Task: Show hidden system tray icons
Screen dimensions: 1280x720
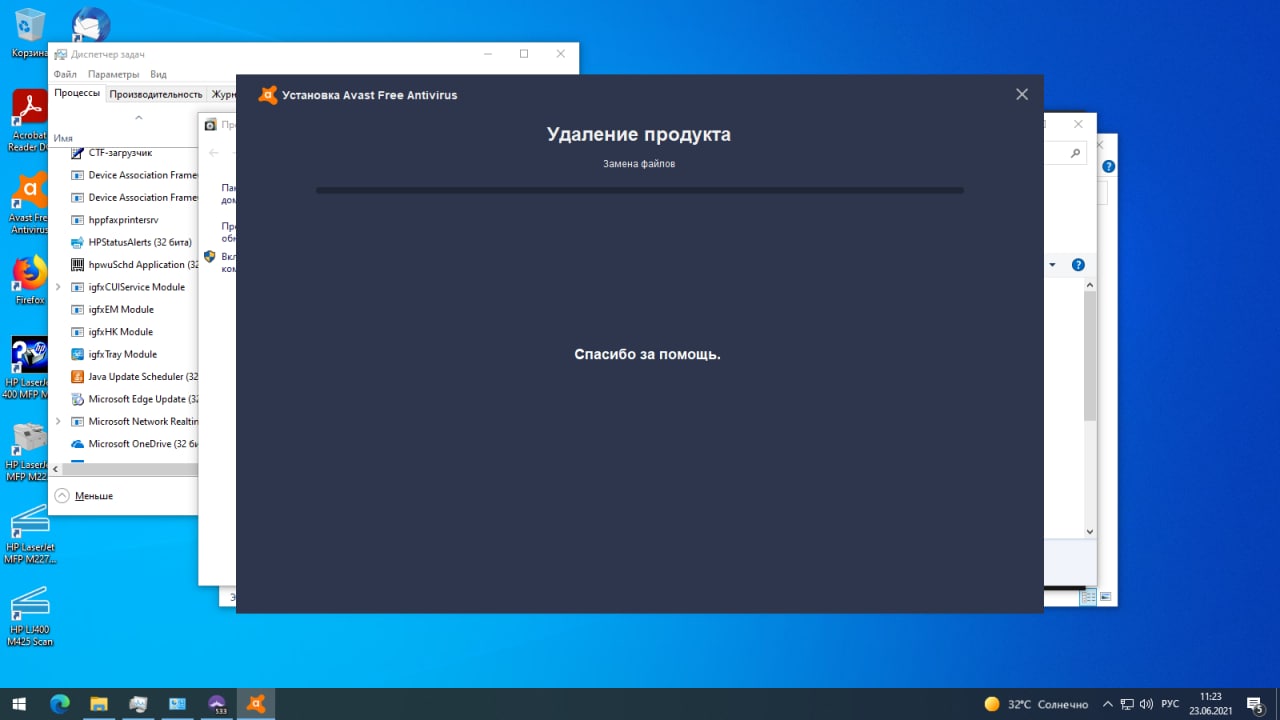Action: click(x=1107, y=704)
